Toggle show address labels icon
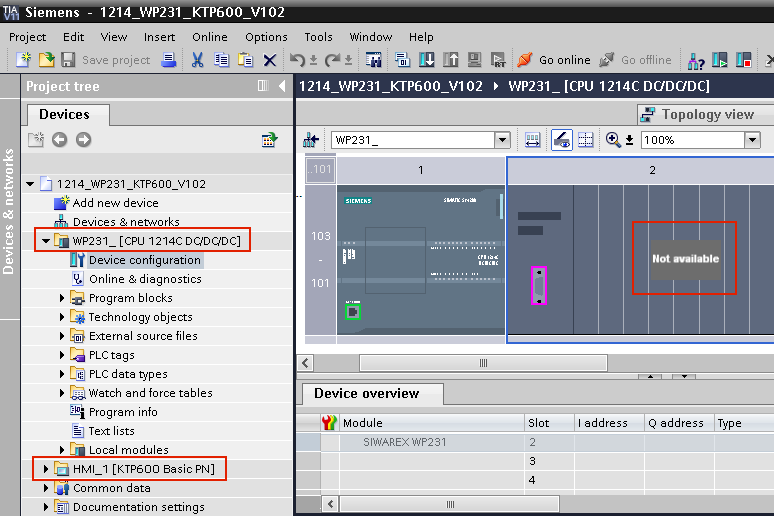 [532, 140]
